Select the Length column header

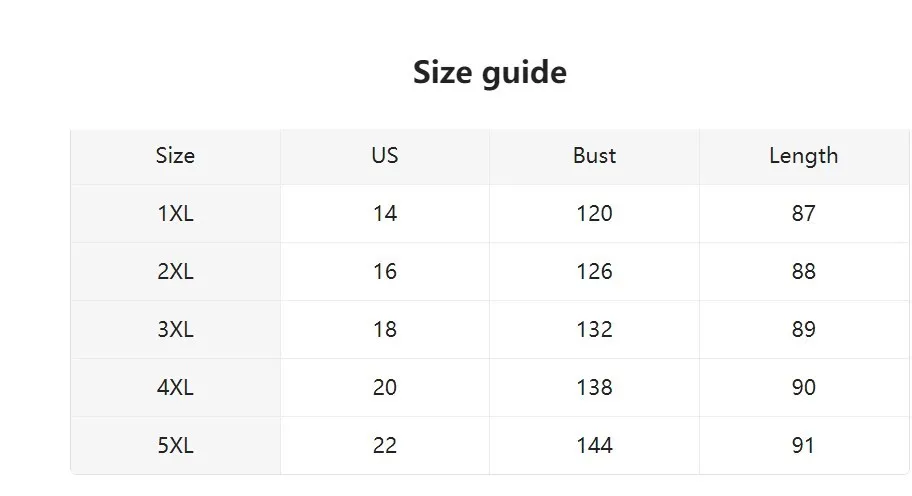coord(803,156)
